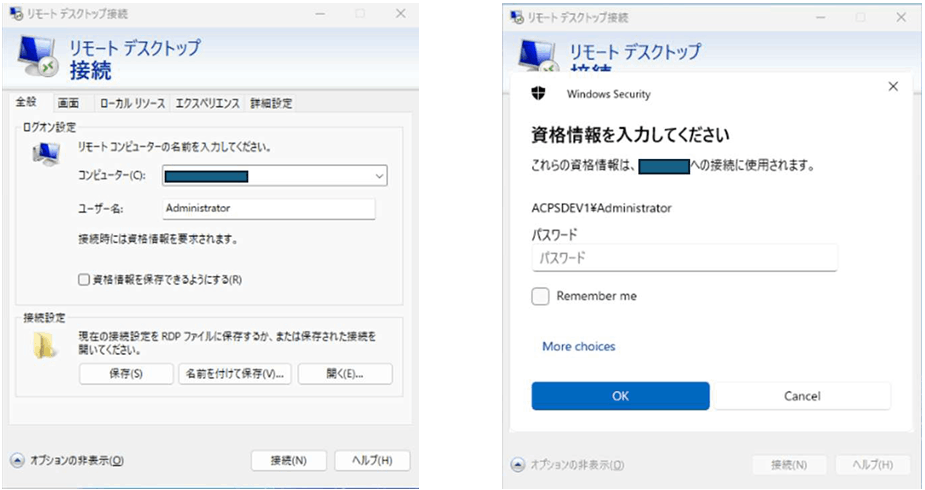Go to the 詳細設定 tab
This screenshot has width=925, height=490.
[270, 103]
